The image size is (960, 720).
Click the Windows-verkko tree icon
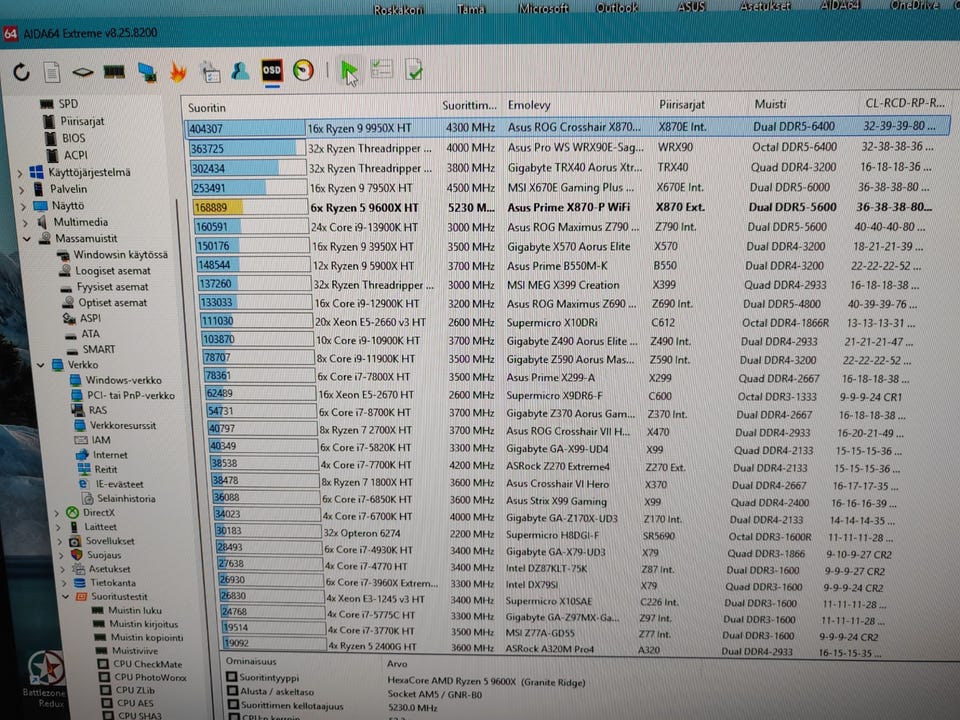[x=76, y=380]
